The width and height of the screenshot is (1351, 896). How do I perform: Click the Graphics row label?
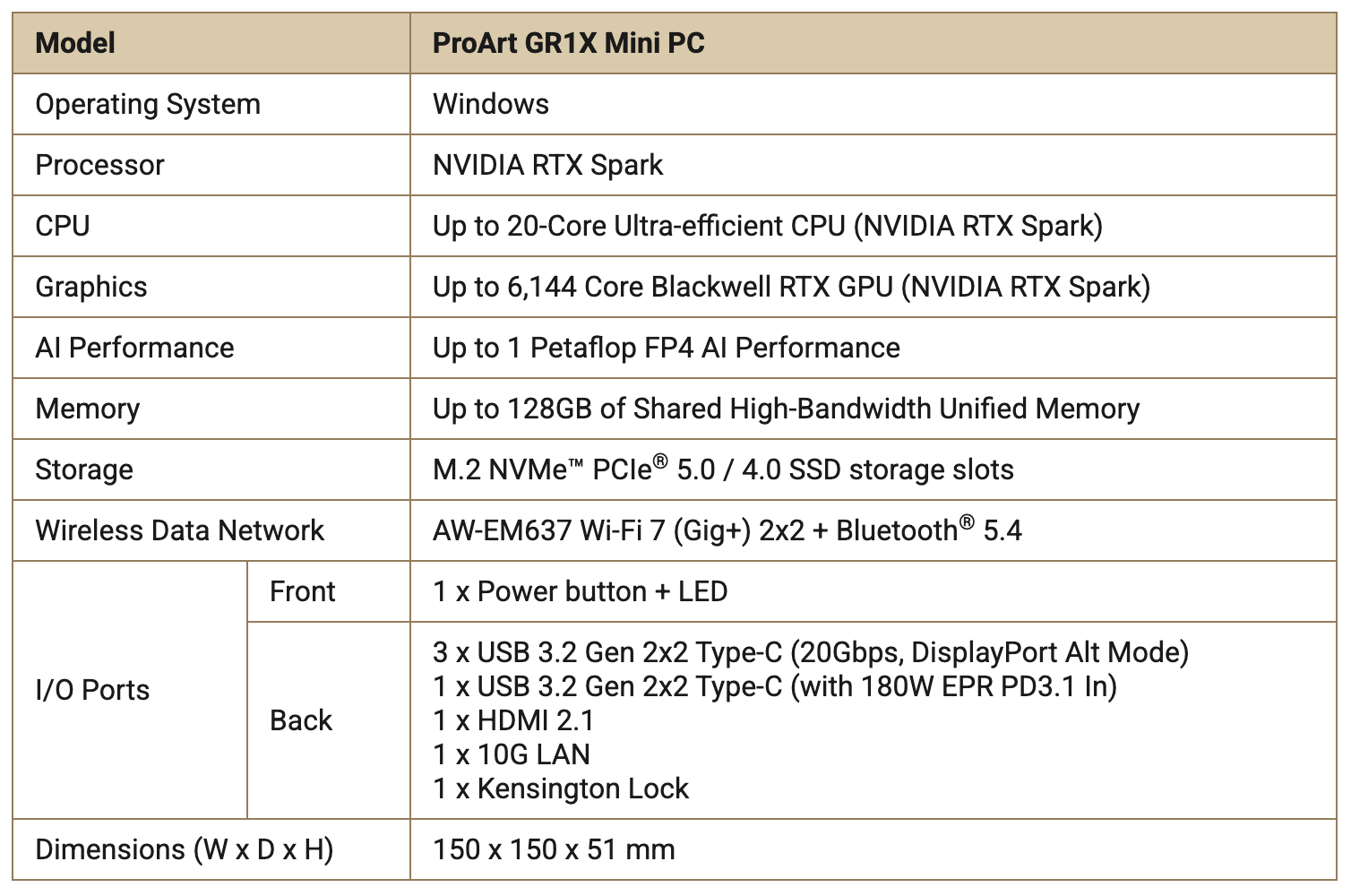coord(90,287)
